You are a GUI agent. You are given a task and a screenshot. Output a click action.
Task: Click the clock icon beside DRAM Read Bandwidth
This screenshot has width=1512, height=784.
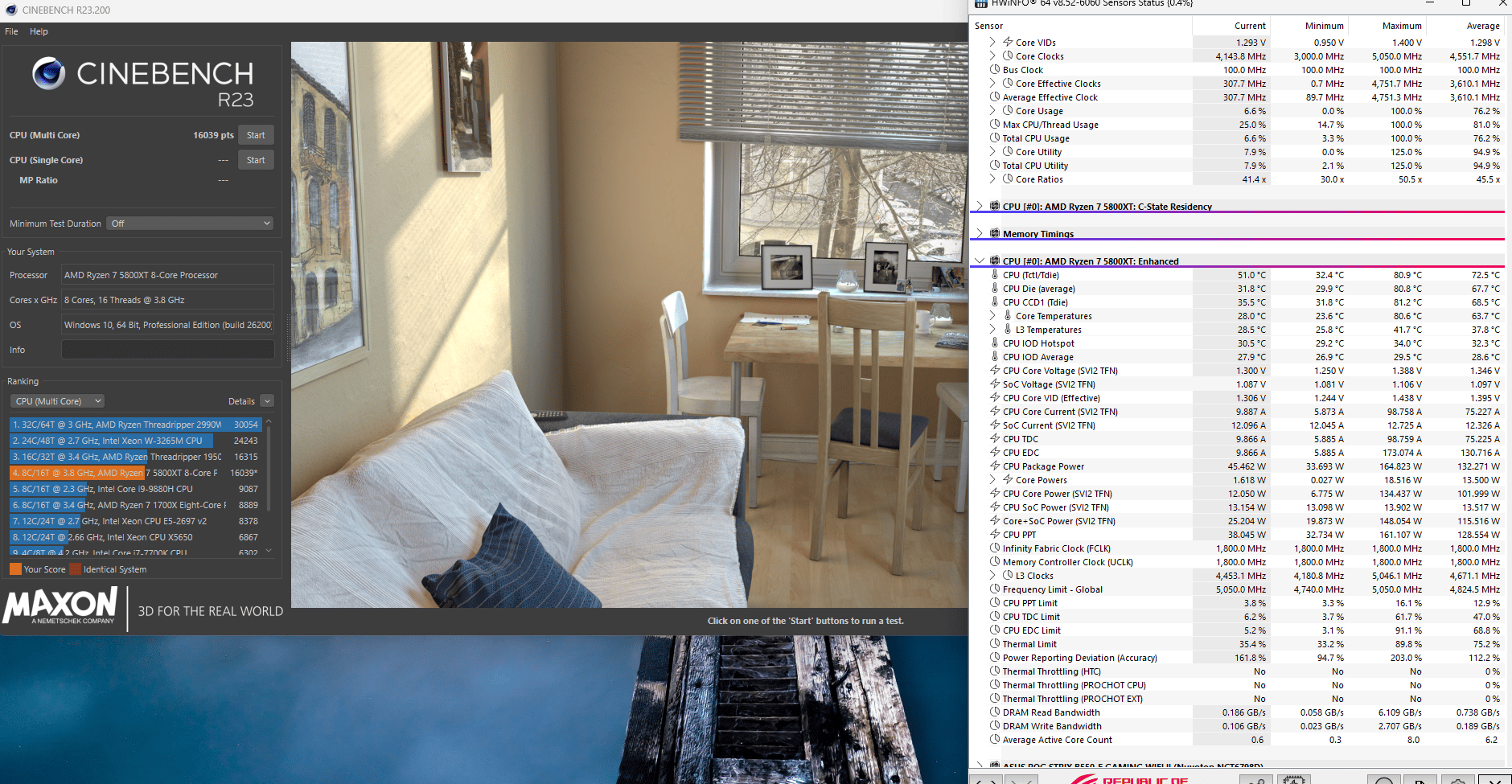pos(995,712)
